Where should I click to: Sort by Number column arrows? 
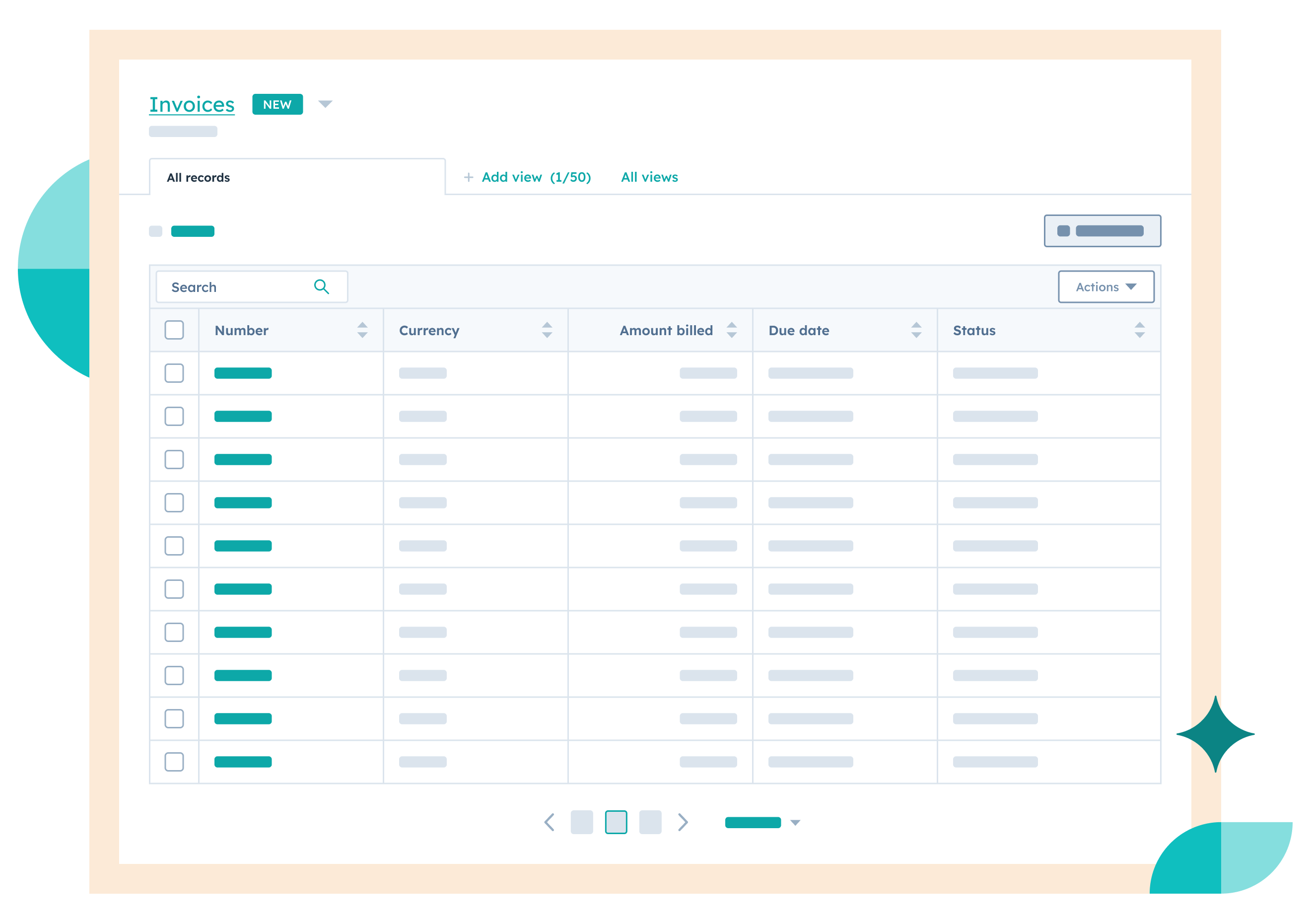pos(362,330)
